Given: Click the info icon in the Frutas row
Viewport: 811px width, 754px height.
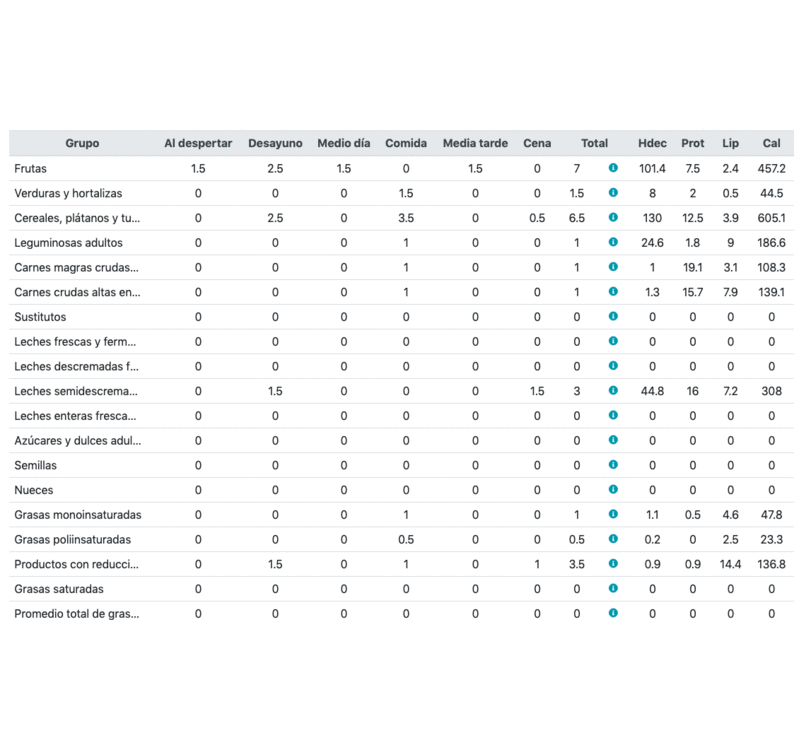Looking at the screenshot, I should [x=613, y=168].
